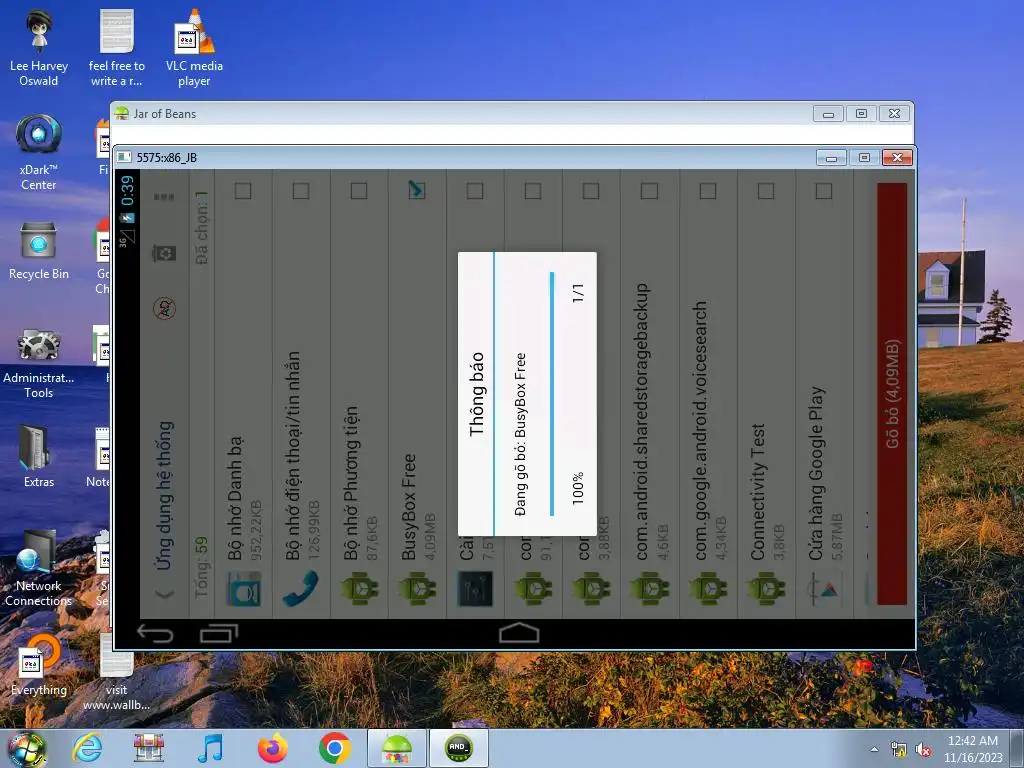The width and height of the screenshot is (1024, 768).
Task: Tick checkbox for Bộ nhớ Danh bạ
Action: point(243,191)
